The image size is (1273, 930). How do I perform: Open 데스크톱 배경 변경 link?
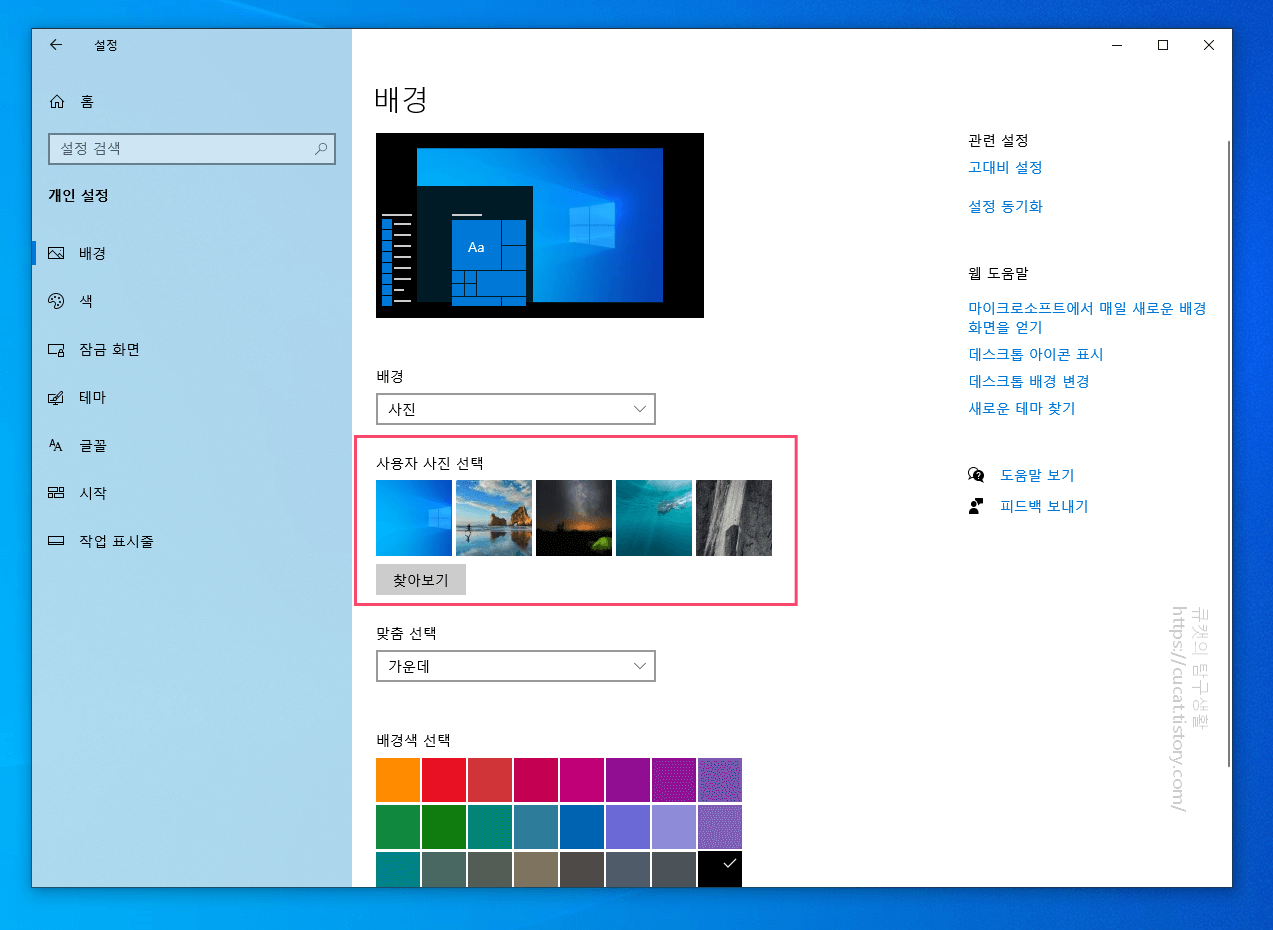point(1028,381)
